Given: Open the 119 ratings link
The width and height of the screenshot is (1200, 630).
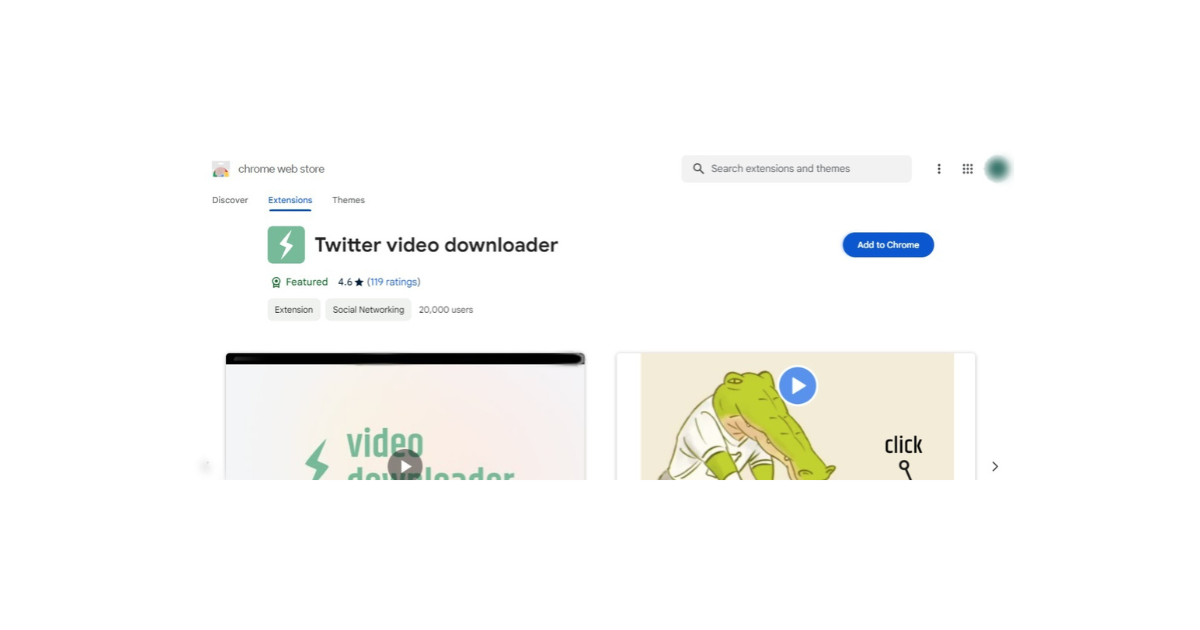Looking at the screenshot, I should point(393,282).
